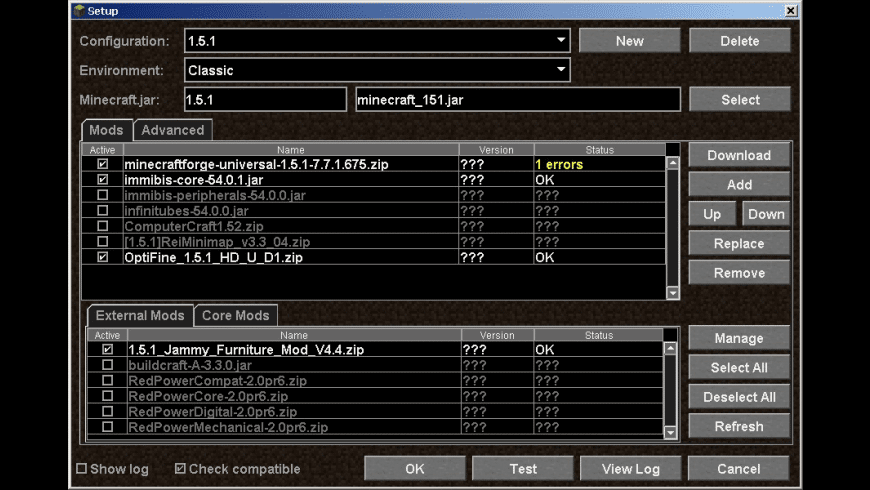Click the Refresh button
The height and width of the screenshot is (490, 870).
pos(739,427)
